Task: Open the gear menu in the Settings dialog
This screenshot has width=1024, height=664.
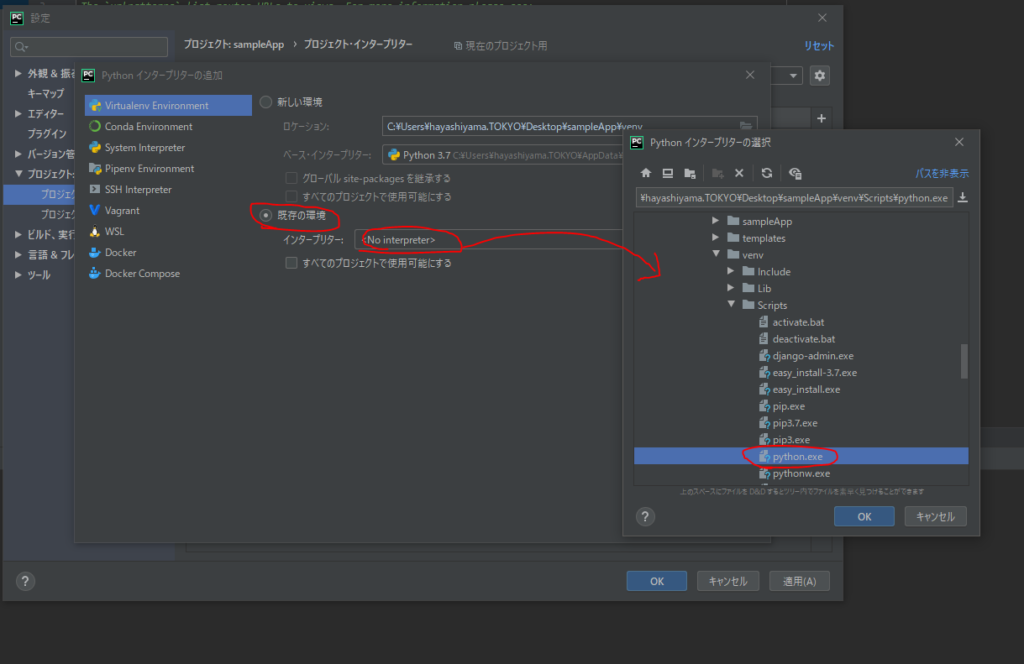Action: pos(820,76)
